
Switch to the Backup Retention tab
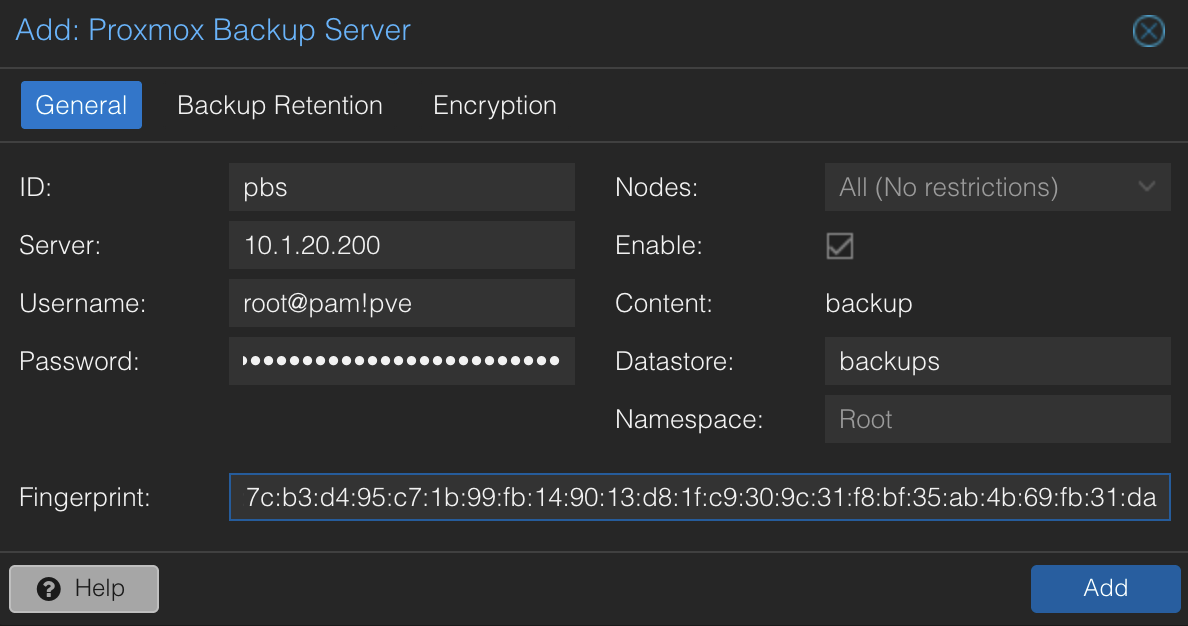(280, 105)
